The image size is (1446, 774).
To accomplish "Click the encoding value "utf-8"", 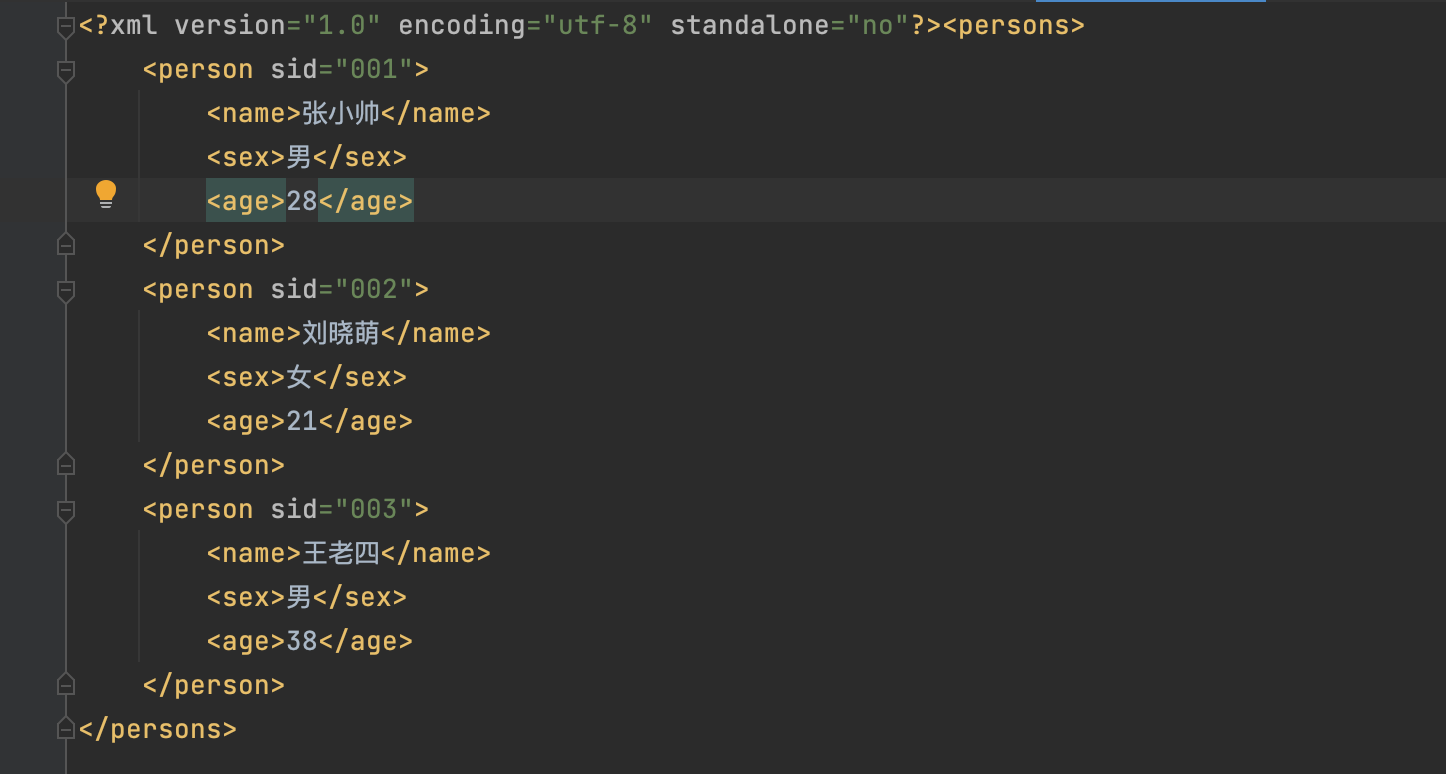I will coord(598,26).
